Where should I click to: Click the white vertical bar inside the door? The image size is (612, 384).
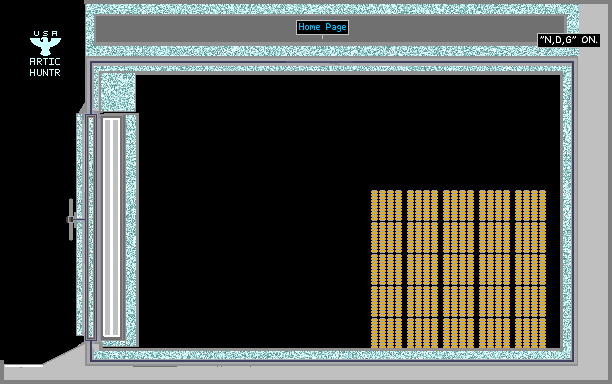[112, 228]
